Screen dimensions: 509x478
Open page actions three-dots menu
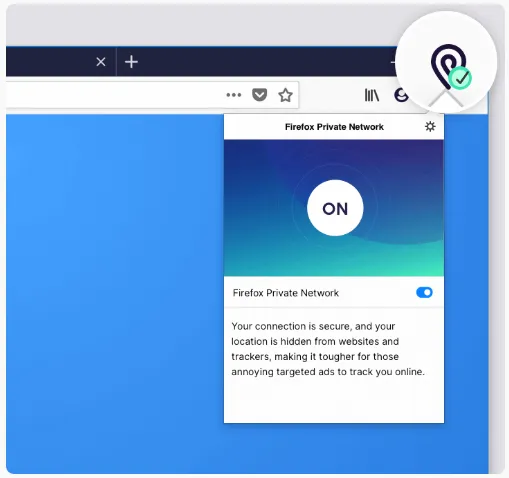tap(234, 95)
